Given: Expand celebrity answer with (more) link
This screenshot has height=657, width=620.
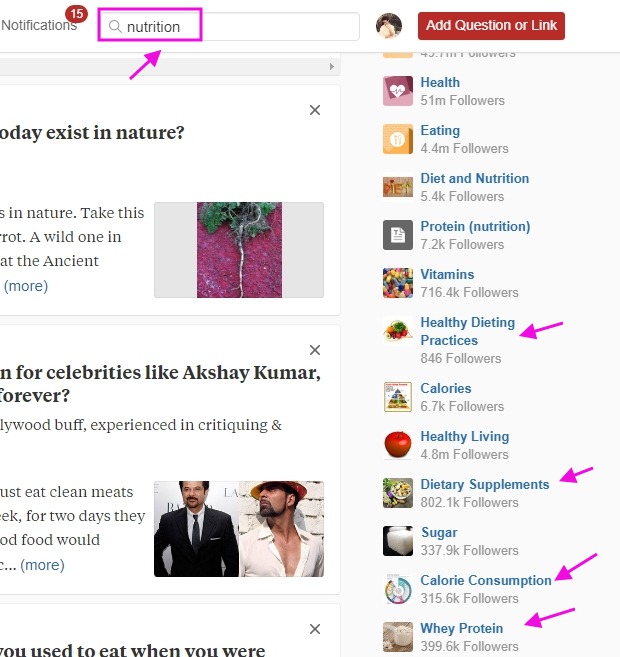Looking at the screenshot, I should point(42,565).
